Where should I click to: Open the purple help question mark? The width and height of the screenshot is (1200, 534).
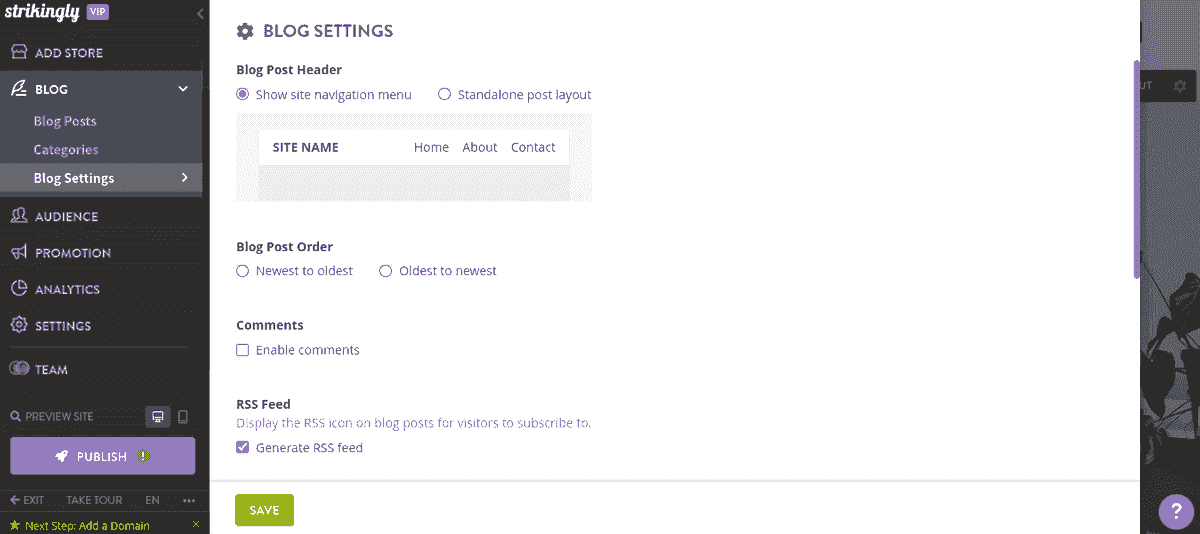(x=1176, y=512)
